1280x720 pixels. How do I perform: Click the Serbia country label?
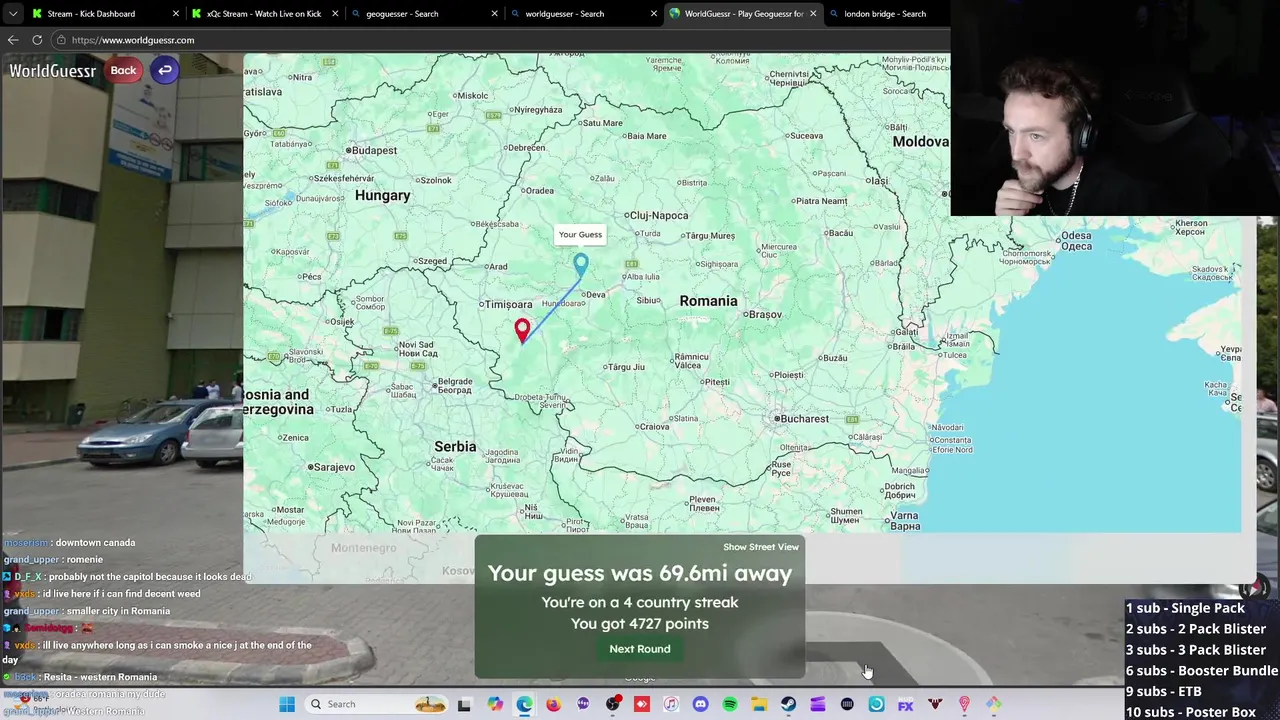pyautogui.click(x=455, y=446)
